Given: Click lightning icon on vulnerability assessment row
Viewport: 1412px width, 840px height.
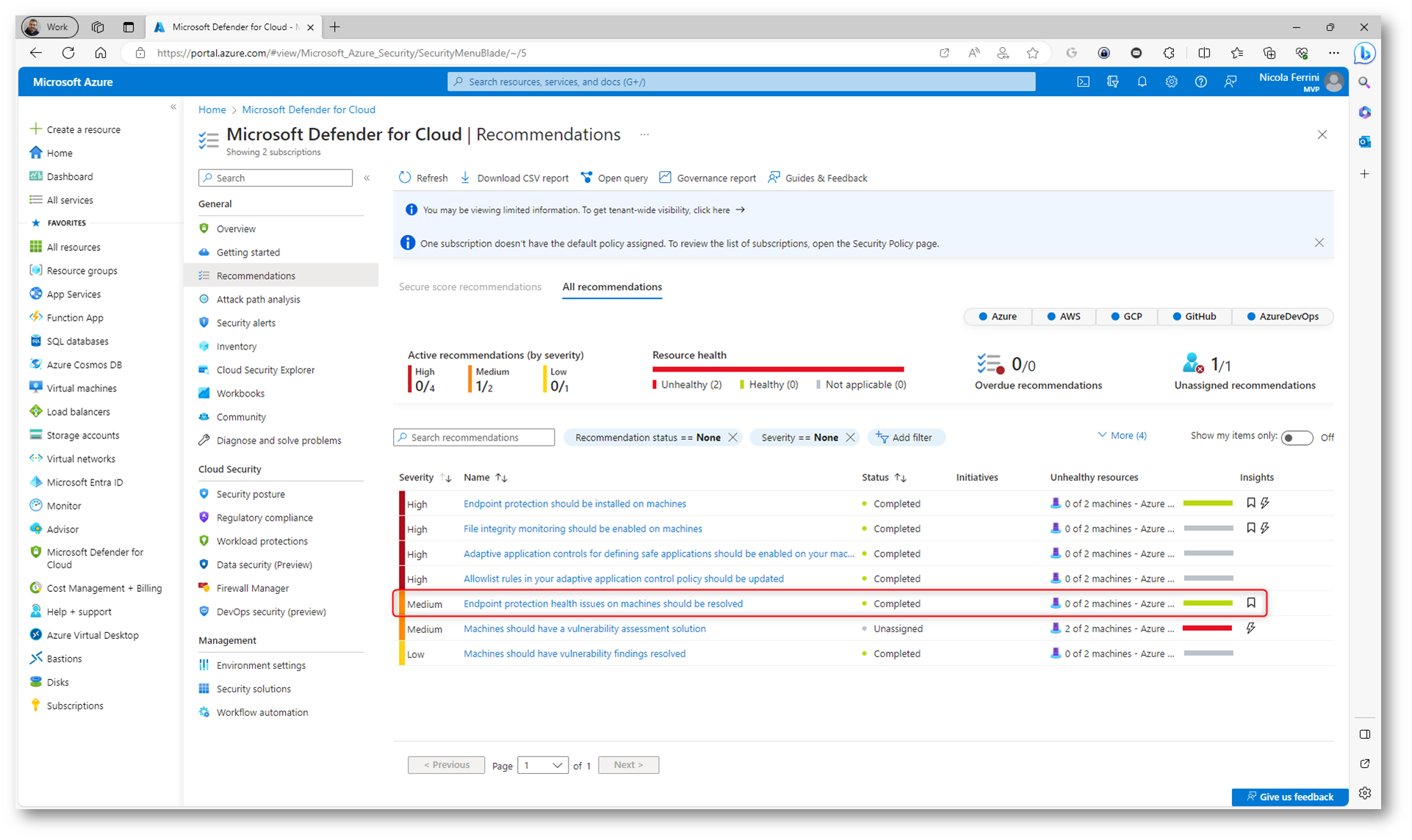Looking at the screenshot, I should (x=1250, y=628).
